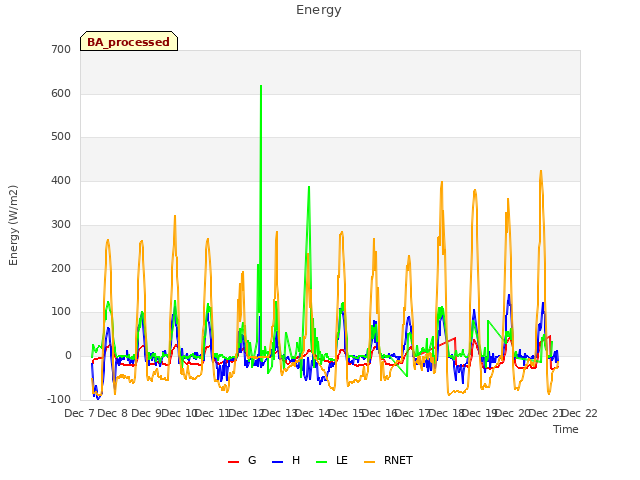Click the BA_processed annotation label
Screen dimensions: 640x480
pos(129,42)
